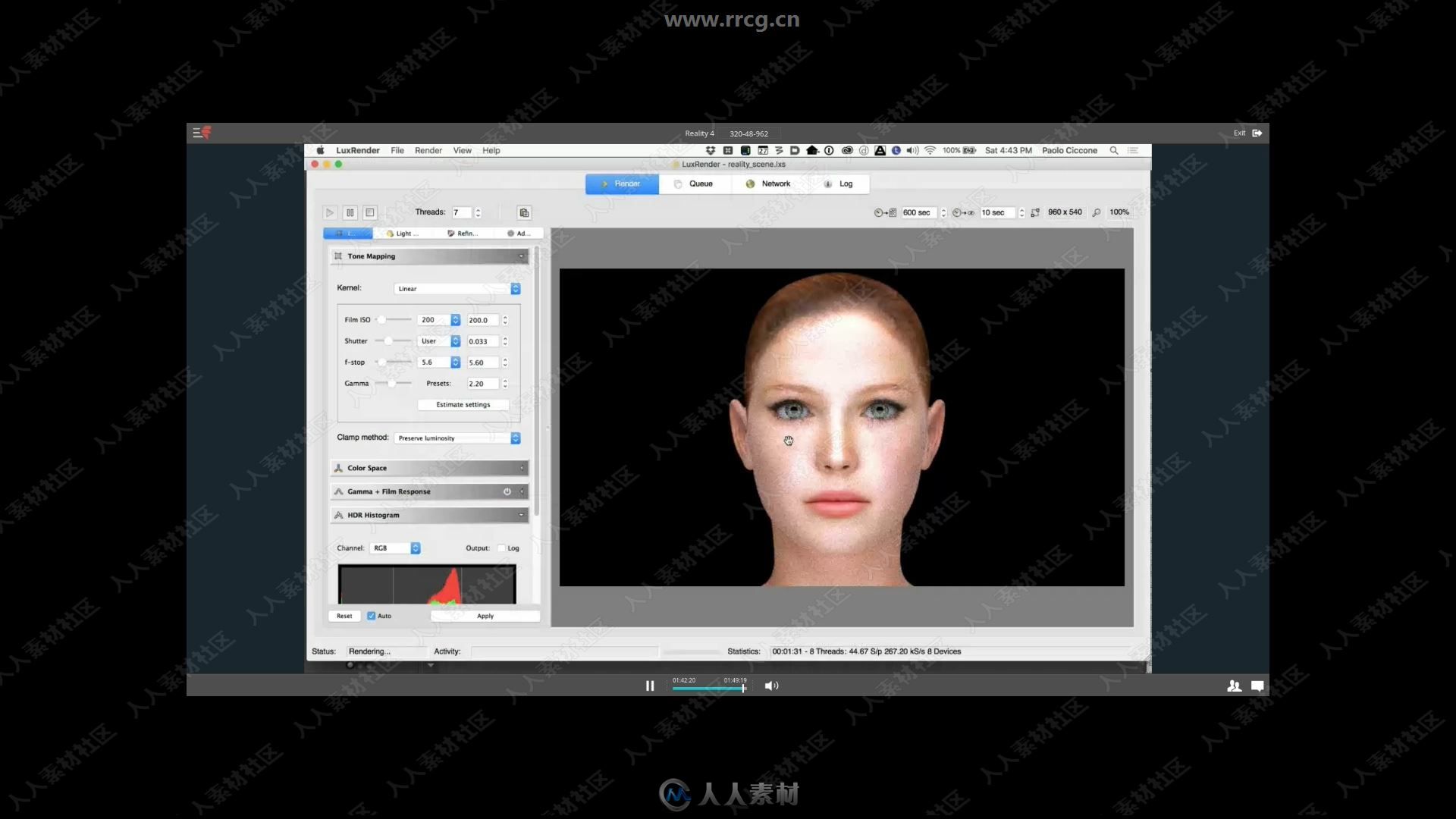1456x819 pixels.
Task: Click the calendar 27 menu bar icon
Action: tap(763, 150)
